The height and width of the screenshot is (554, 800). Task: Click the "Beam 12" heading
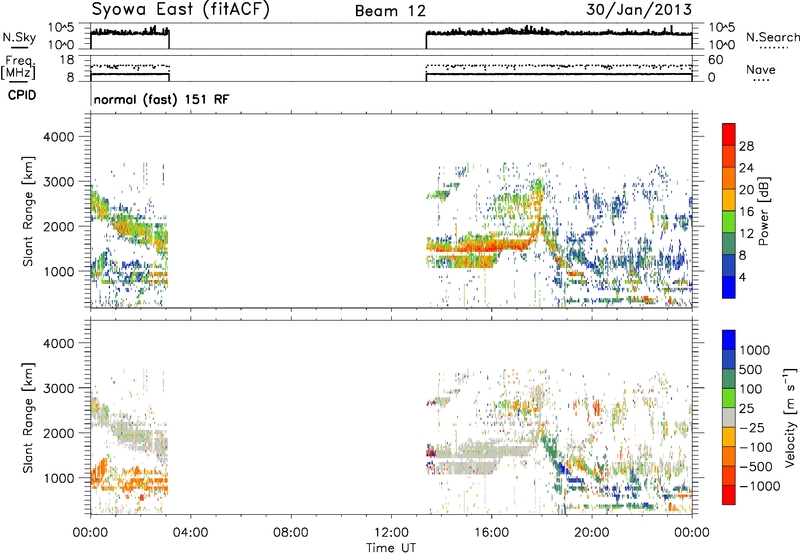pyautogui.click(x=390, y=11)
